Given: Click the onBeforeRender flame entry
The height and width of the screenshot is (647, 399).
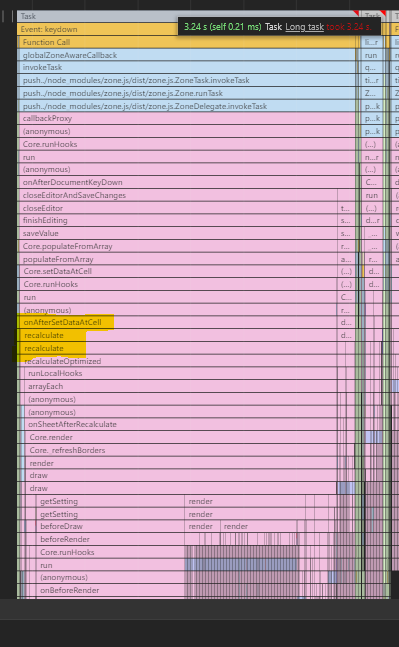Looking at the screenshot, I should [x=110, y=590].
